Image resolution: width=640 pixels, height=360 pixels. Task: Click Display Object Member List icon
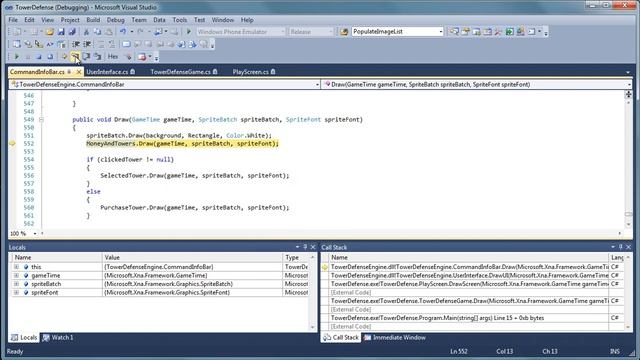[16, 44]
